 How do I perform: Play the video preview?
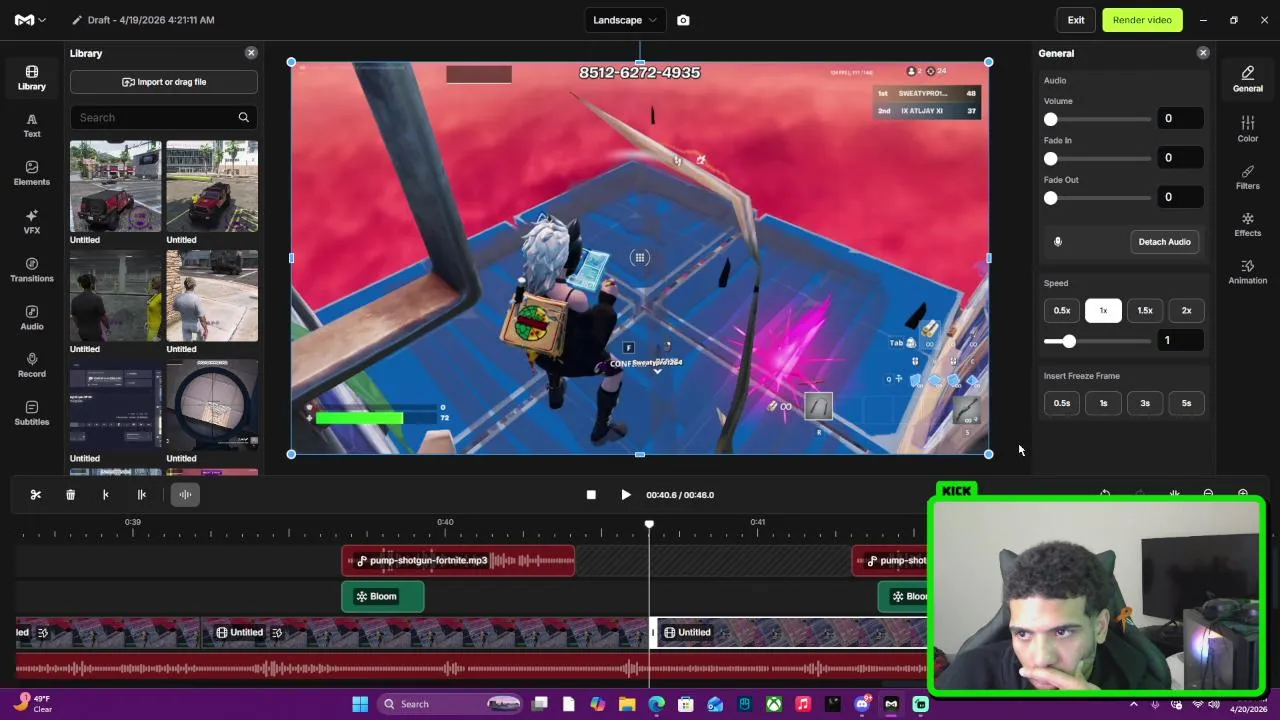tap(626, 495)
